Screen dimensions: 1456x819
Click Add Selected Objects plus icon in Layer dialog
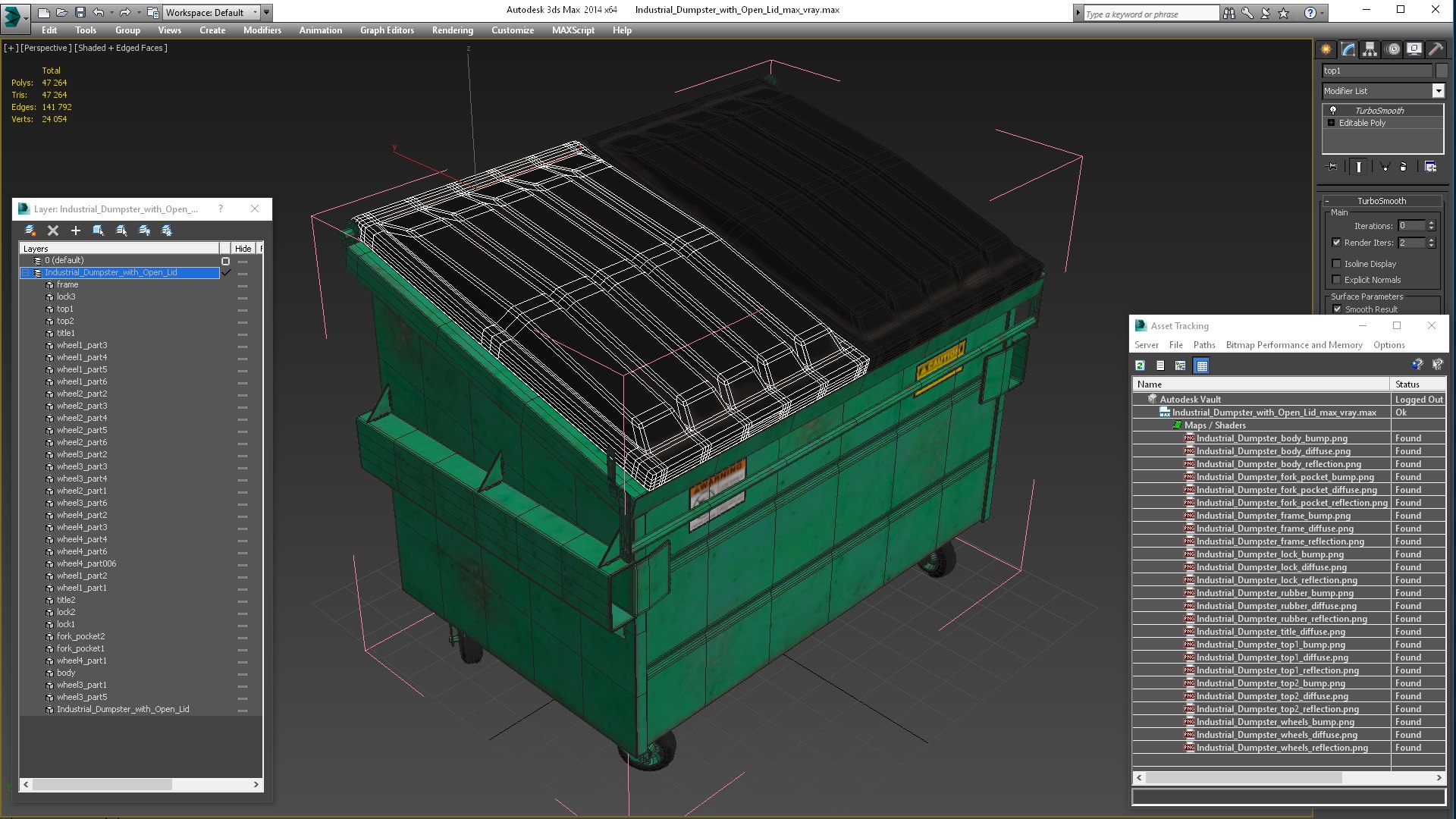75,231
